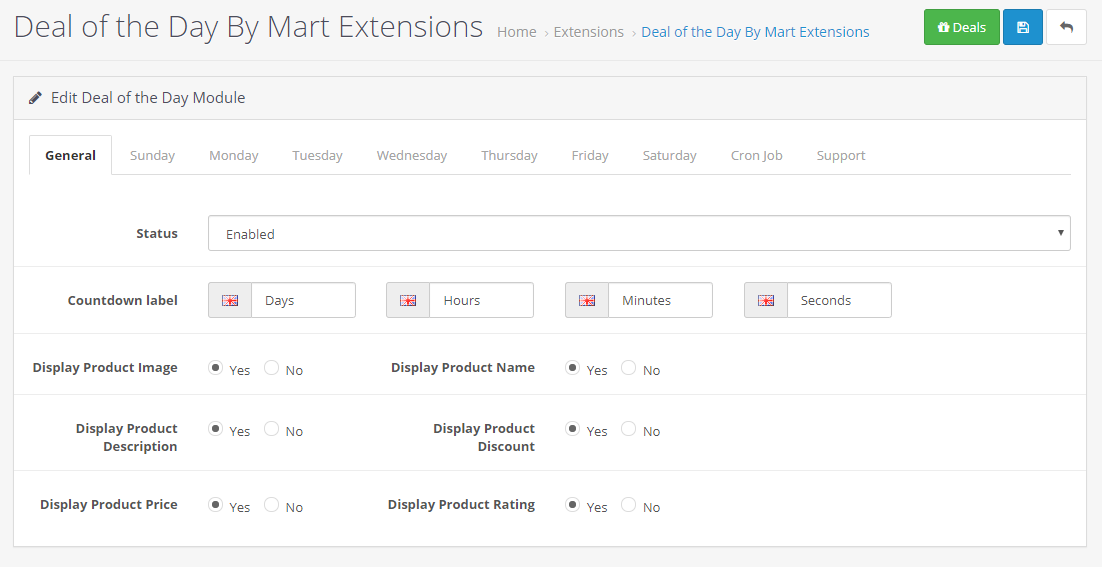Click the flag icon beside Minutes field
1102x567 pixels.
pyautogui.click(x=587, y=300)
